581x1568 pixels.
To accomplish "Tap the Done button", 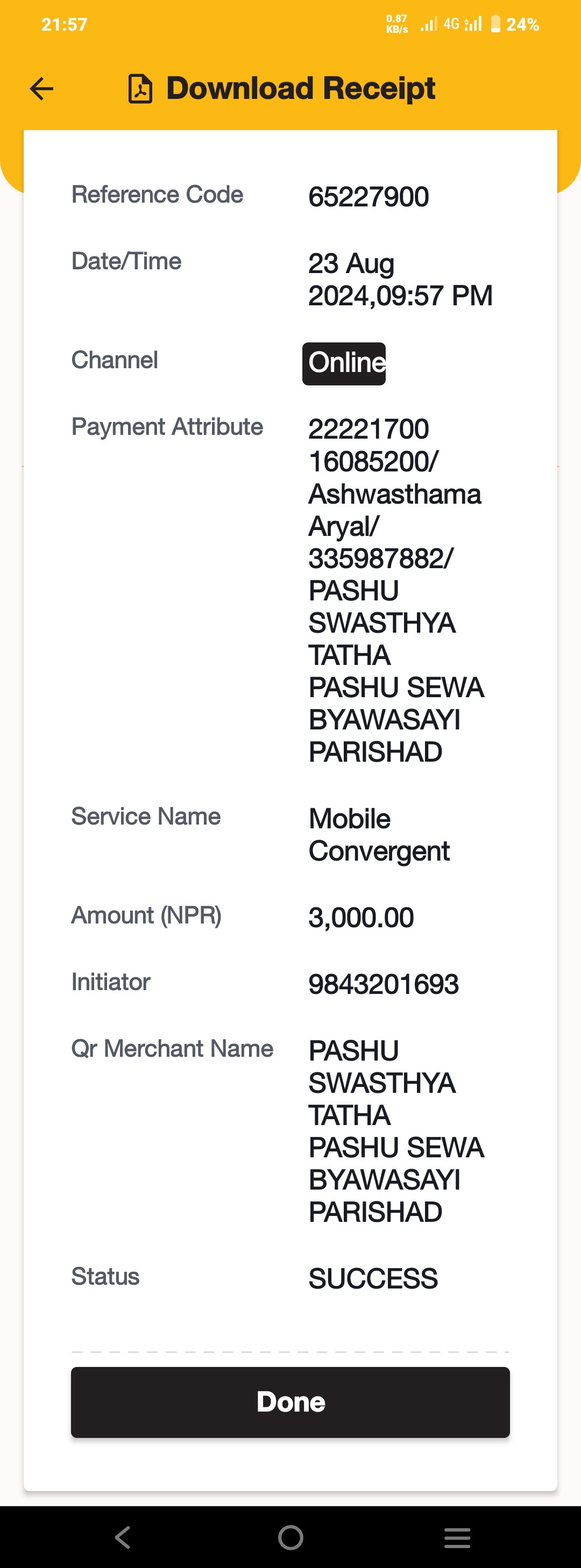I will pyautogui.click(x=290, y=1402).
